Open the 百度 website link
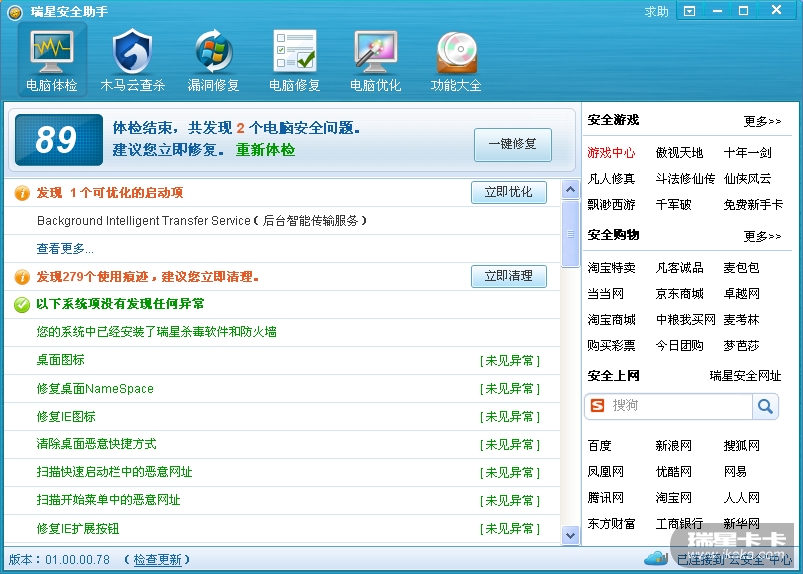Viewport: 803px width, 574px height. pyautogui.click(x=599, y=446)
